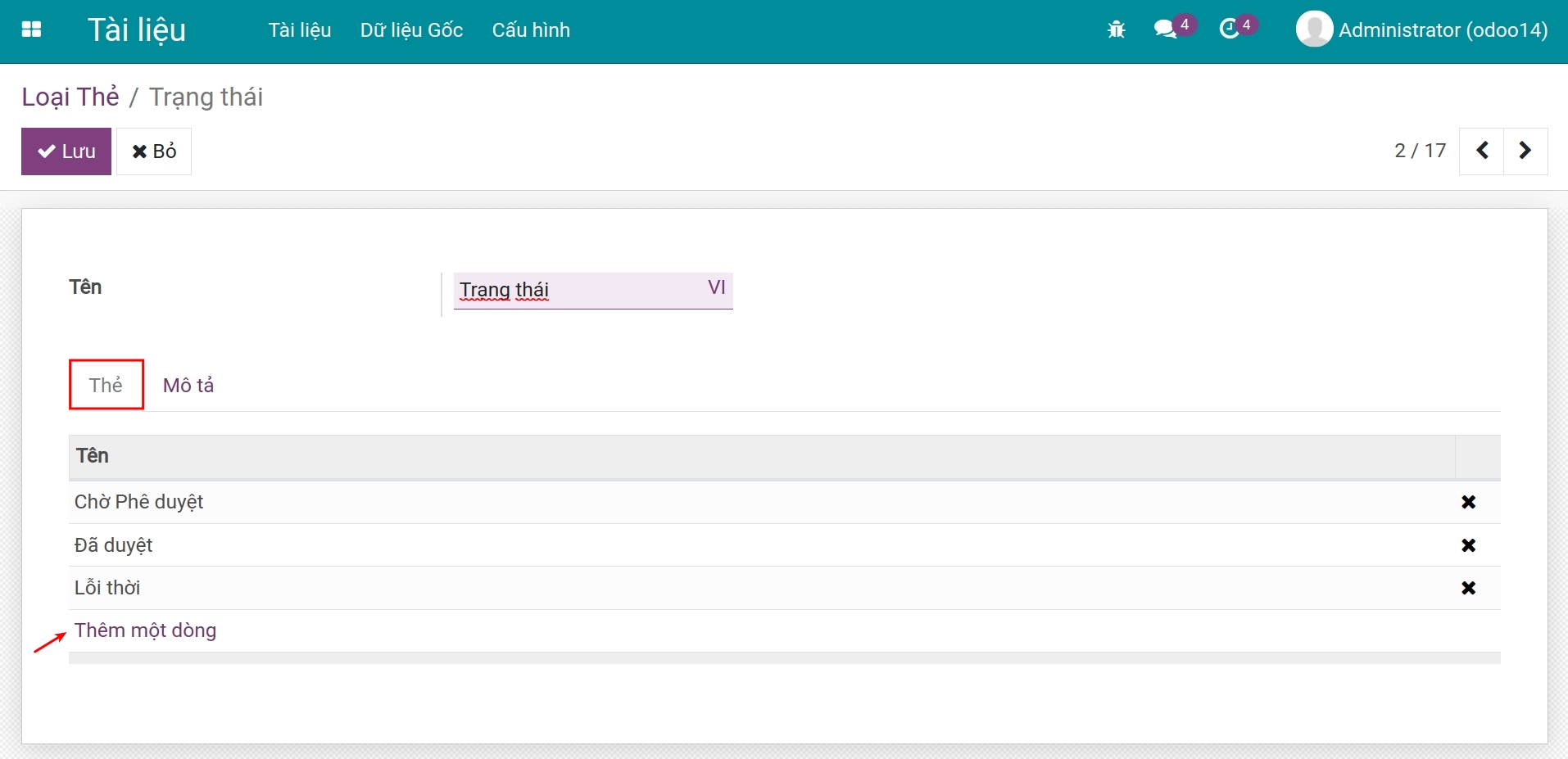
Task: Open the Cấu hình menu
Action: tap(531, 30)
